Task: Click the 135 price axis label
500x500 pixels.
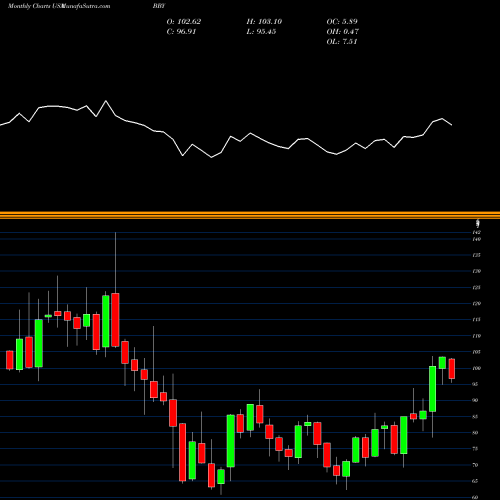Action: (x=477, y=255)
